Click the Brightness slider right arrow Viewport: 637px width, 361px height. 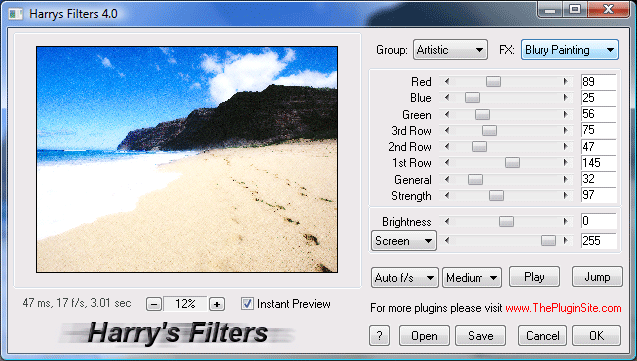566,221
